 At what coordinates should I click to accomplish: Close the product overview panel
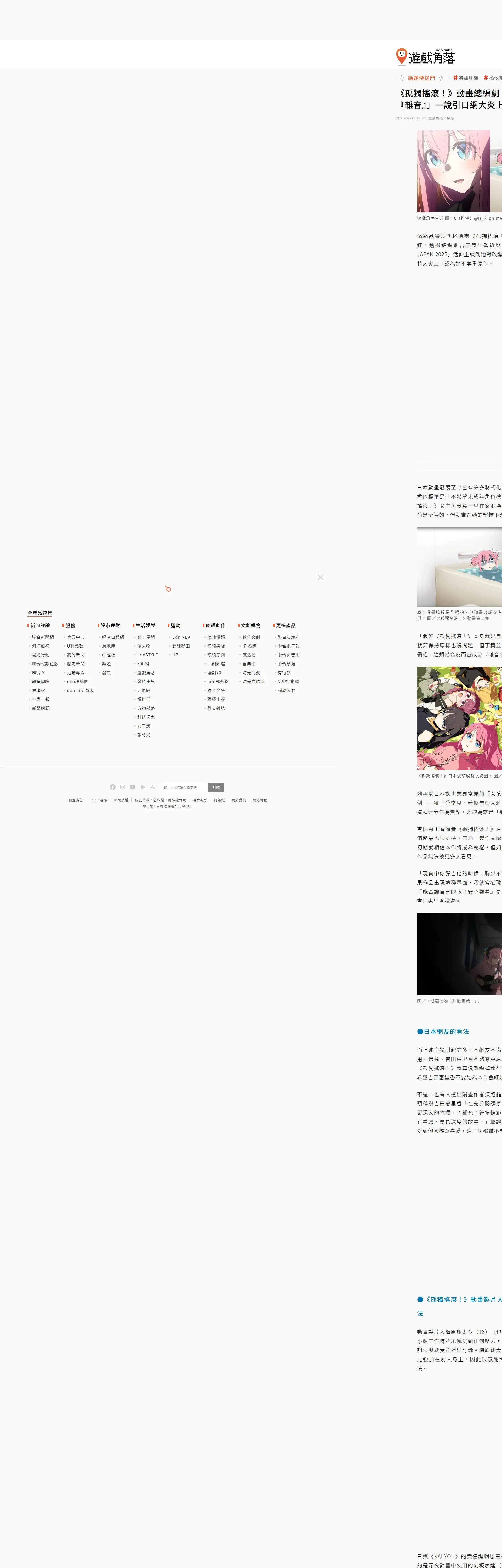pos(321,577)
